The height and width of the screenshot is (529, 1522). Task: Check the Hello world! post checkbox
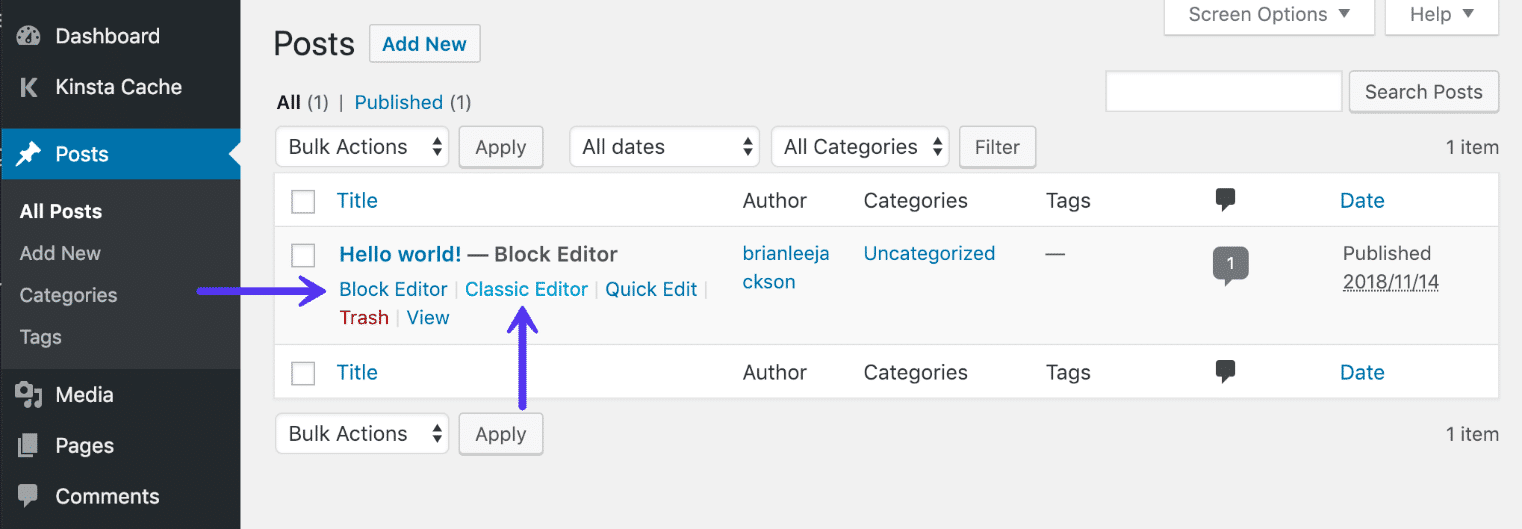pyautogui.click(x=303, y=255)
